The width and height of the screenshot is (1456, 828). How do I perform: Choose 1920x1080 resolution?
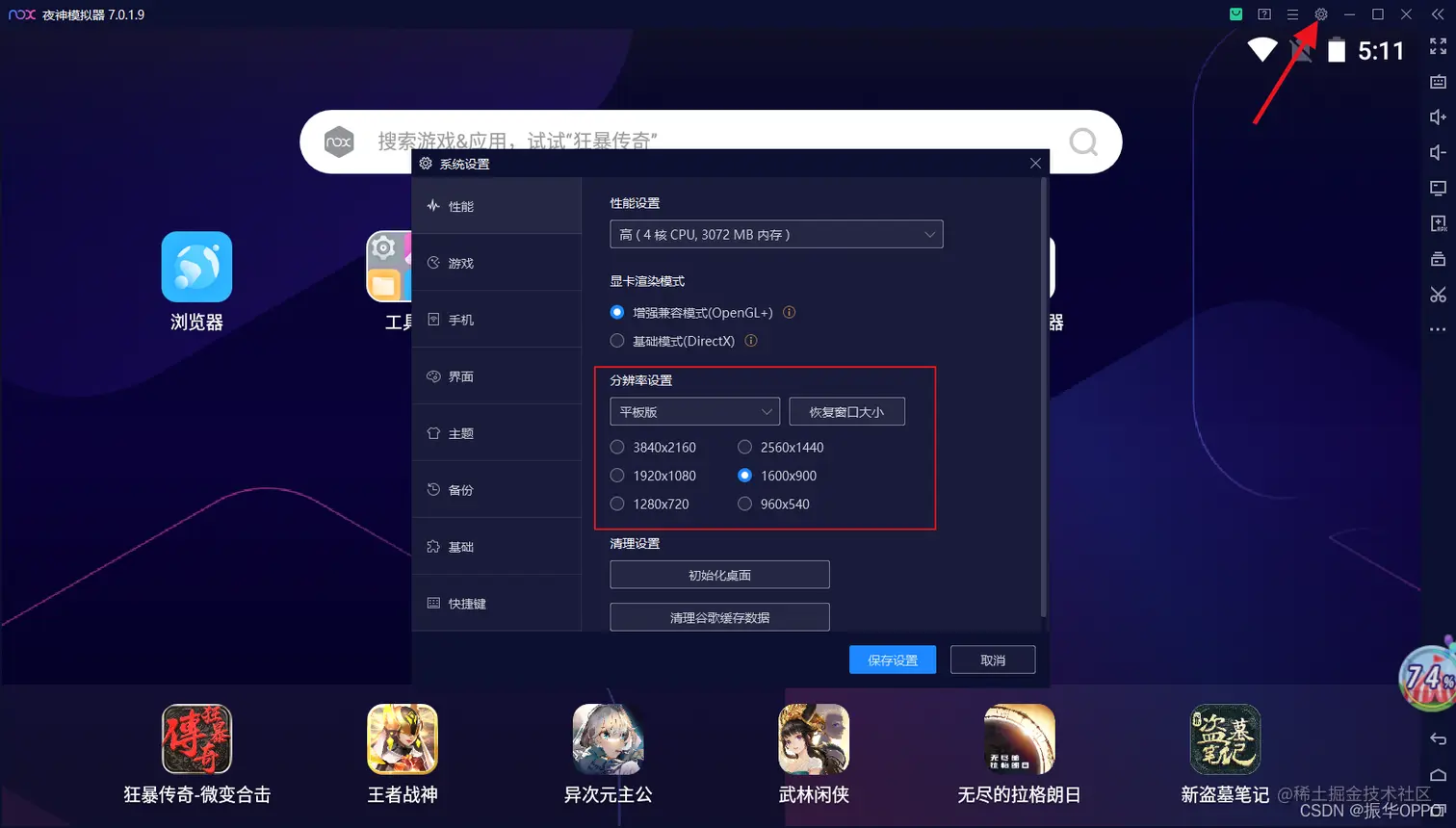pos(617,476)
